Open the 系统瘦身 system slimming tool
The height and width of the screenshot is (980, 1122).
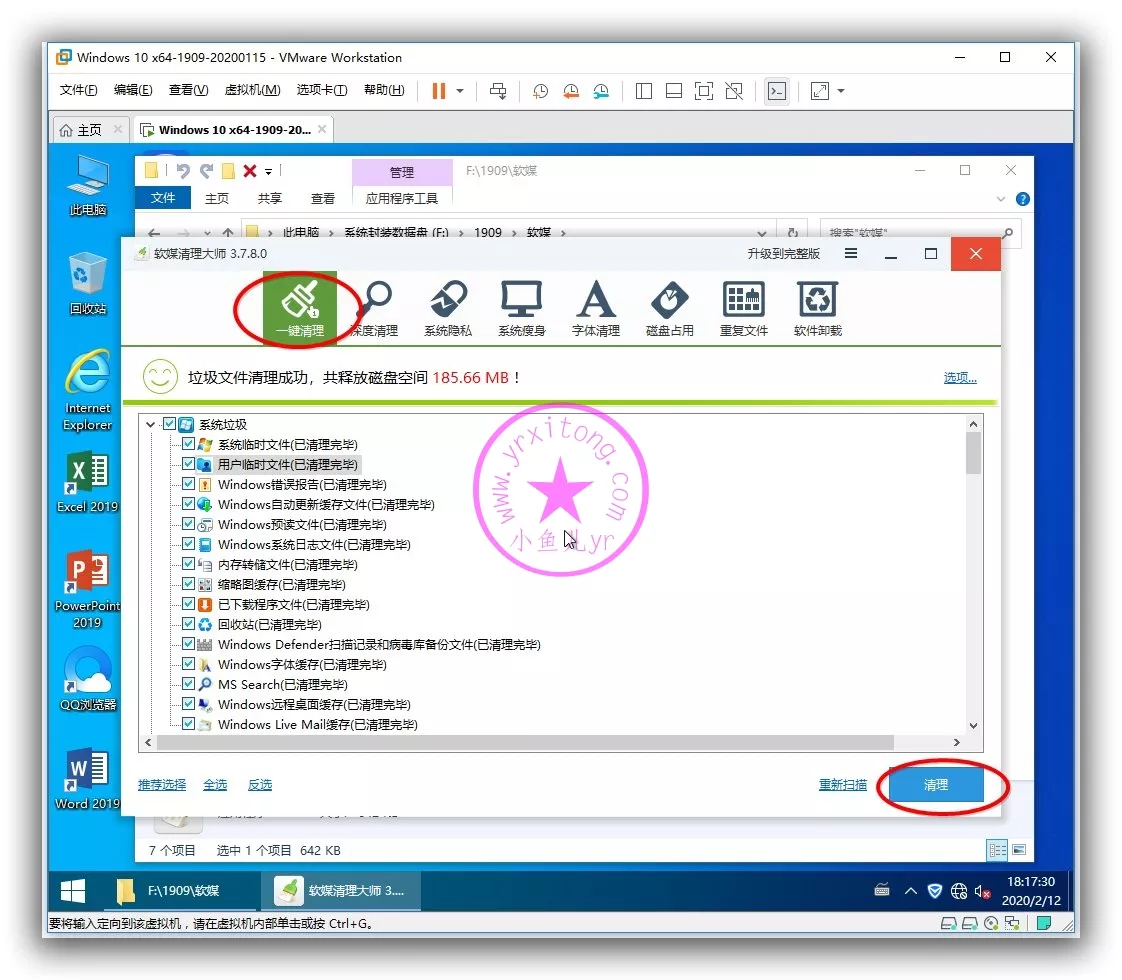tap(521, 307)
